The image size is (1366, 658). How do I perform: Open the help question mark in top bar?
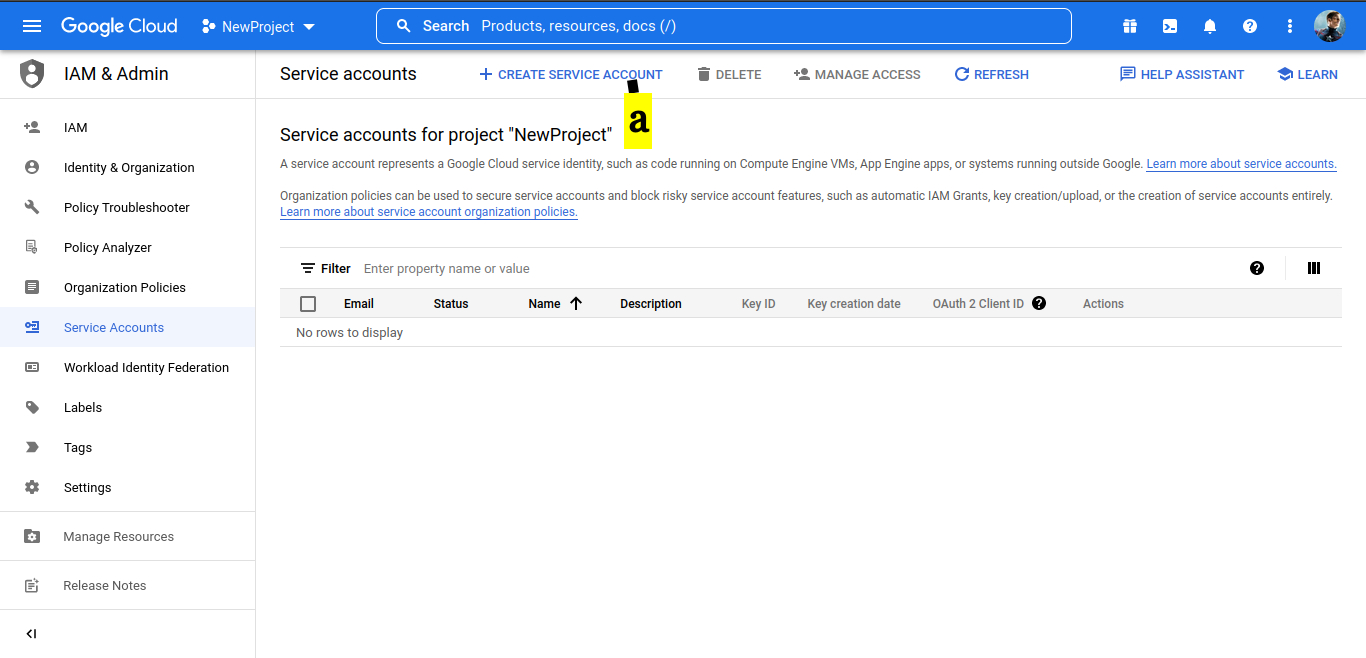(1250, 26)
